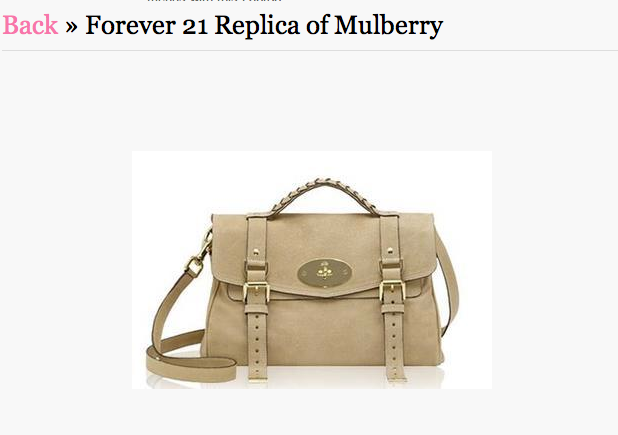618x435 pixels.
Task: Click the right strap's hanging end with holes
Action: 395,343
